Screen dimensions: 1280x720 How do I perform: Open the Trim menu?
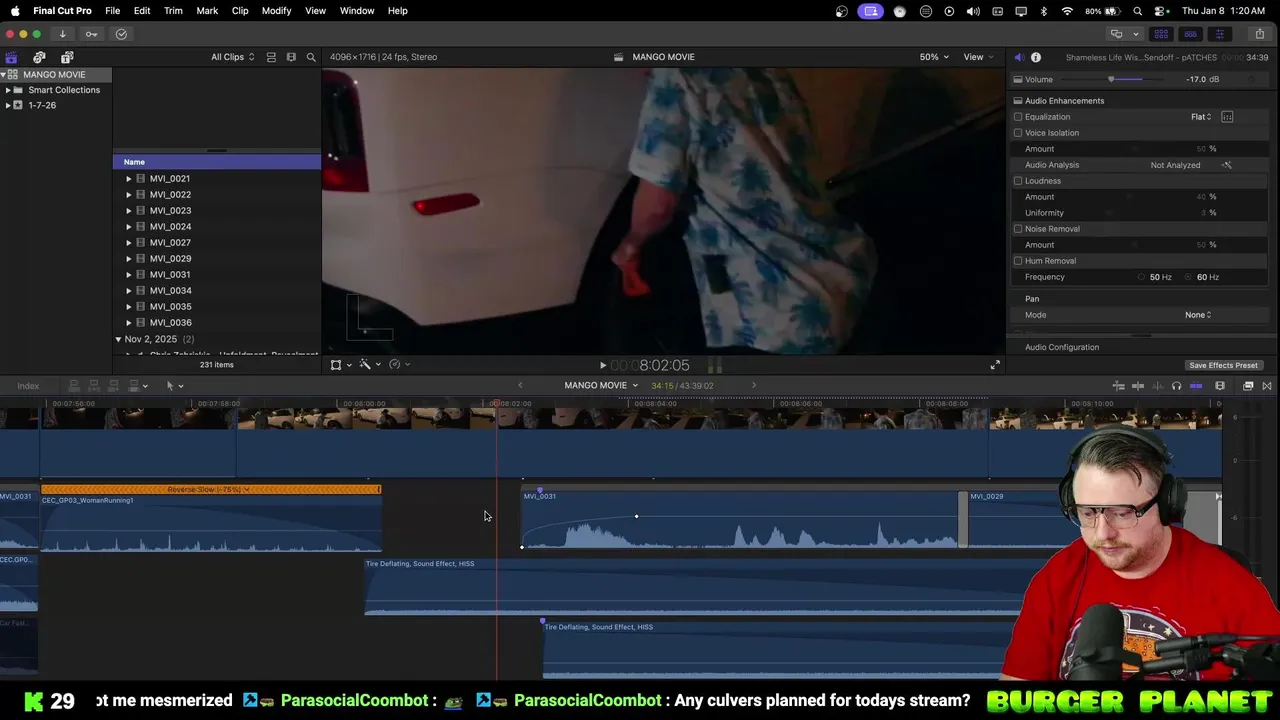click(x=173, y=11)
